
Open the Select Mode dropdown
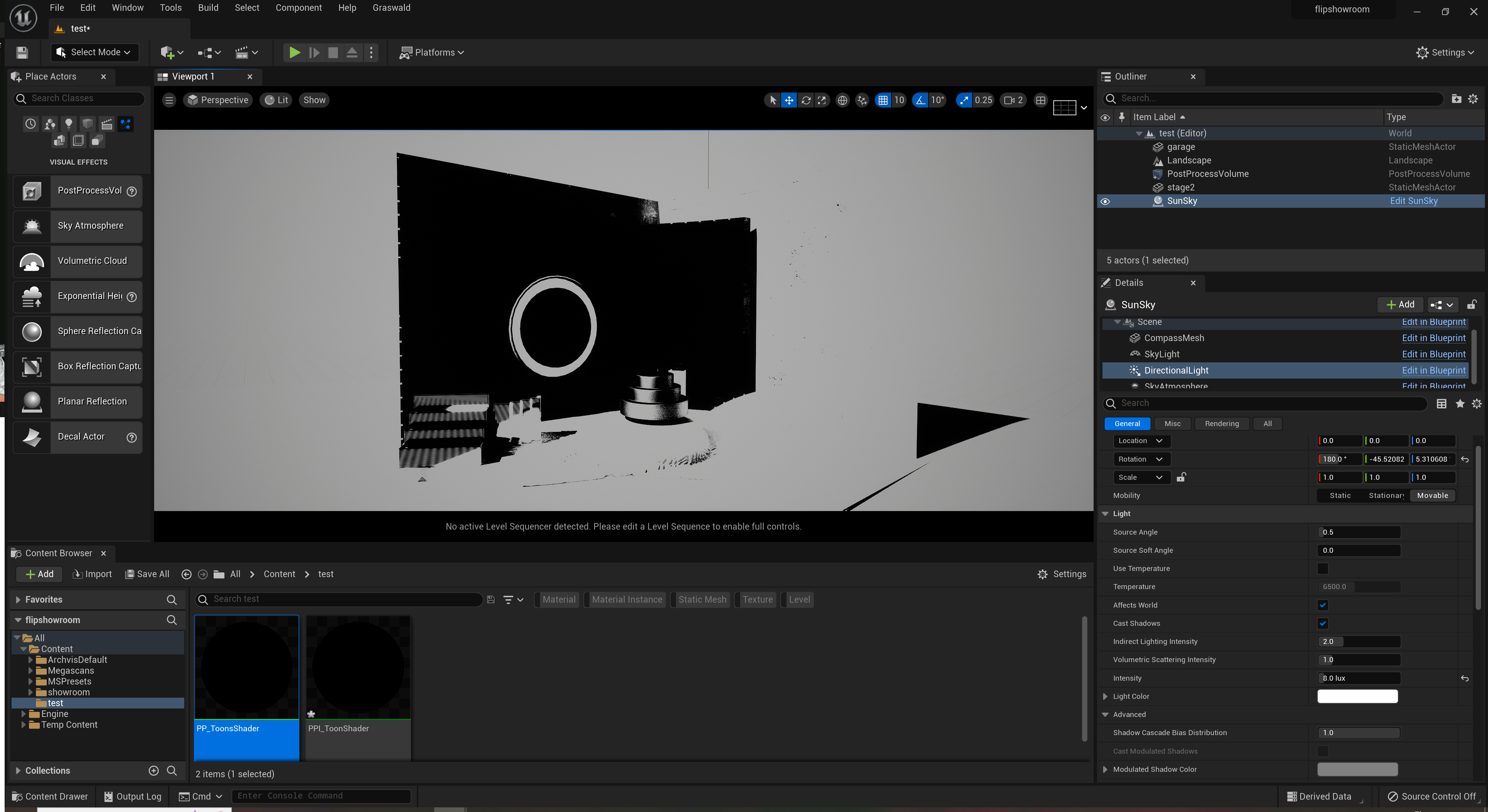tap(95, 53)
